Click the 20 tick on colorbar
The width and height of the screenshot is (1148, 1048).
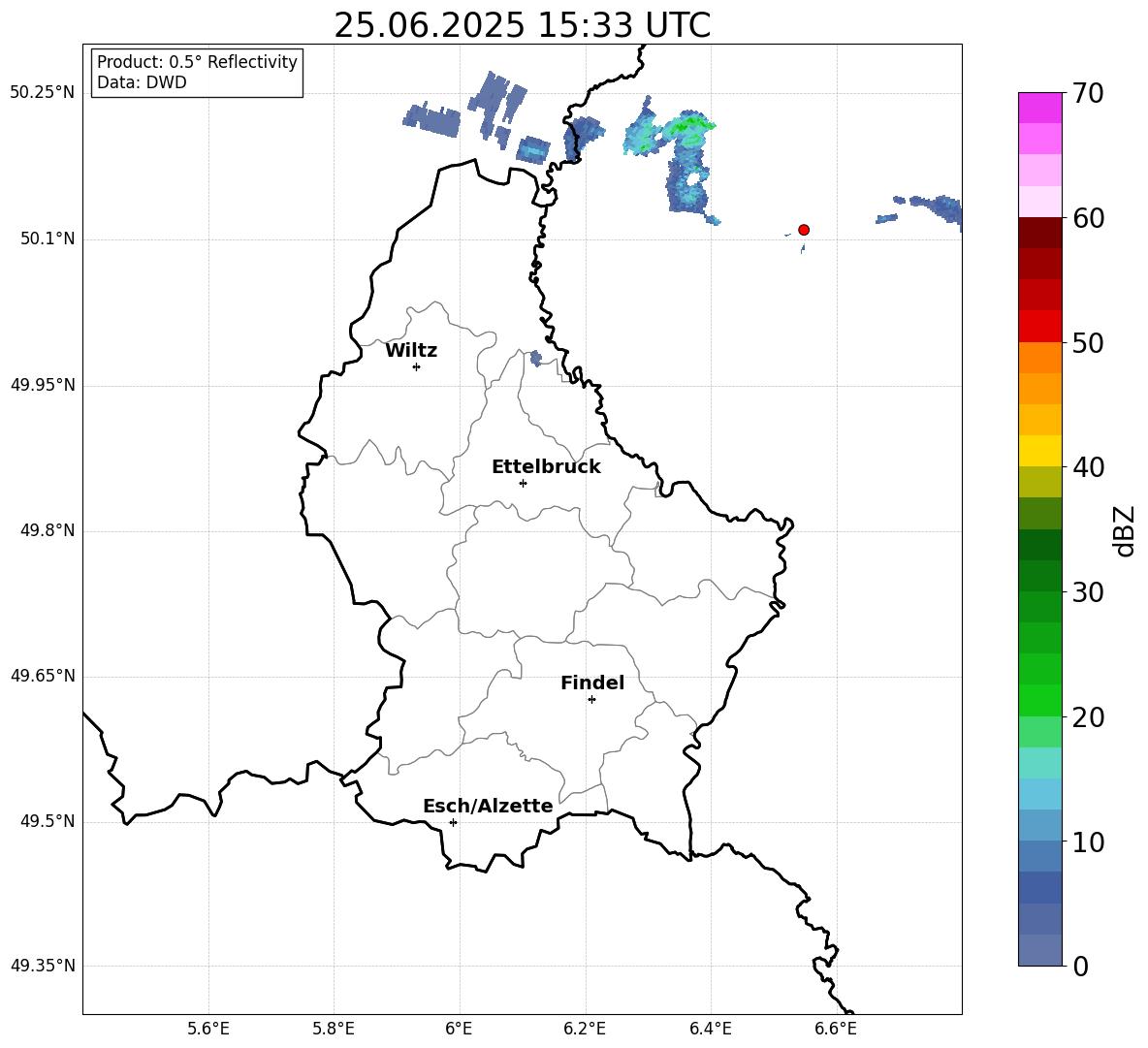pyautogui.click(x=1088, y=716)
